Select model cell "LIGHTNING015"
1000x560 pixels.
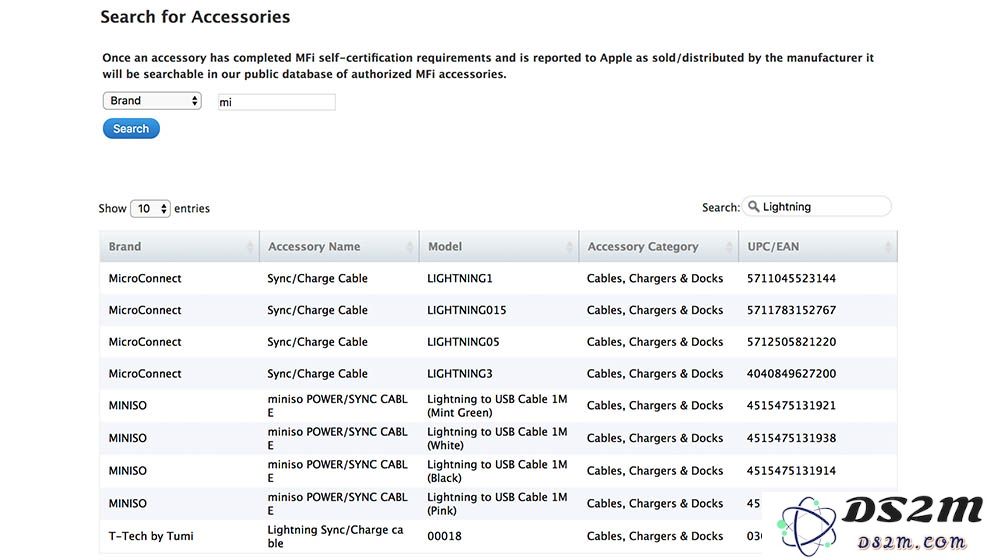(467, 310)
